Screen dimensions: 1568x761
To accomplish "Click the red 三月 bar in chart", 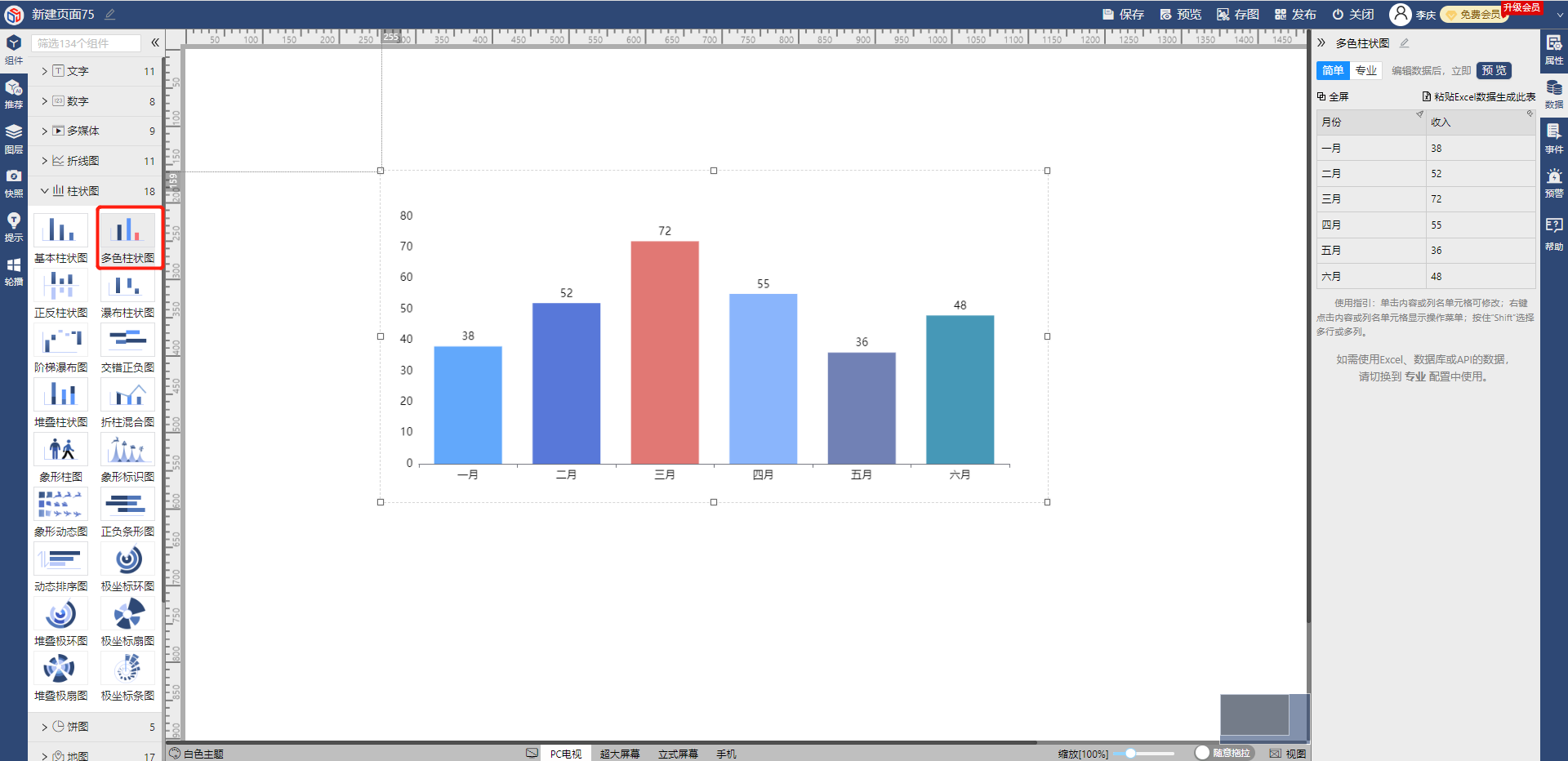I will (x=665, y=352).
